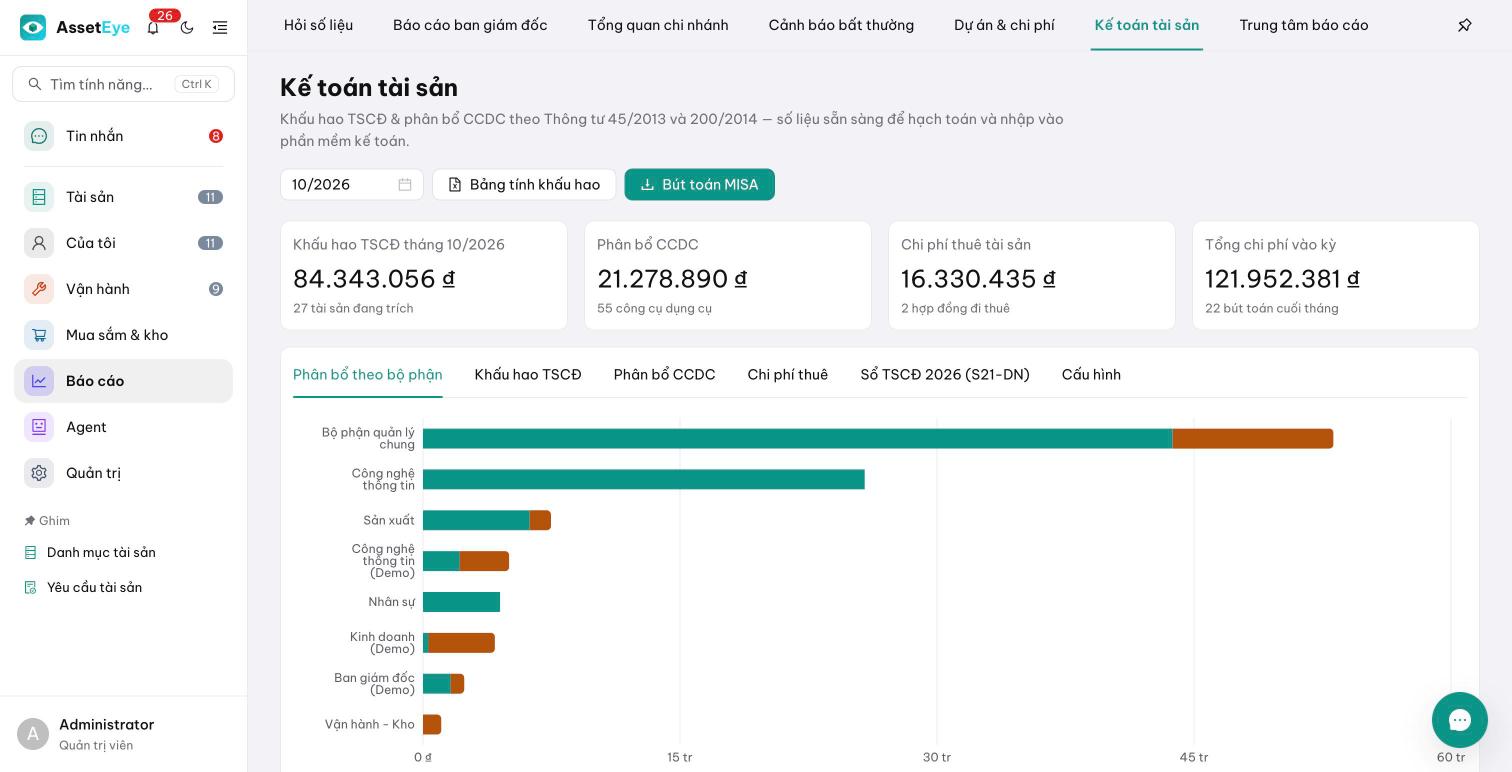Open Sổ TSCĐ 2026 (S21-DN) sub-tab
1512x772 pixels.
tap(945, 374)
